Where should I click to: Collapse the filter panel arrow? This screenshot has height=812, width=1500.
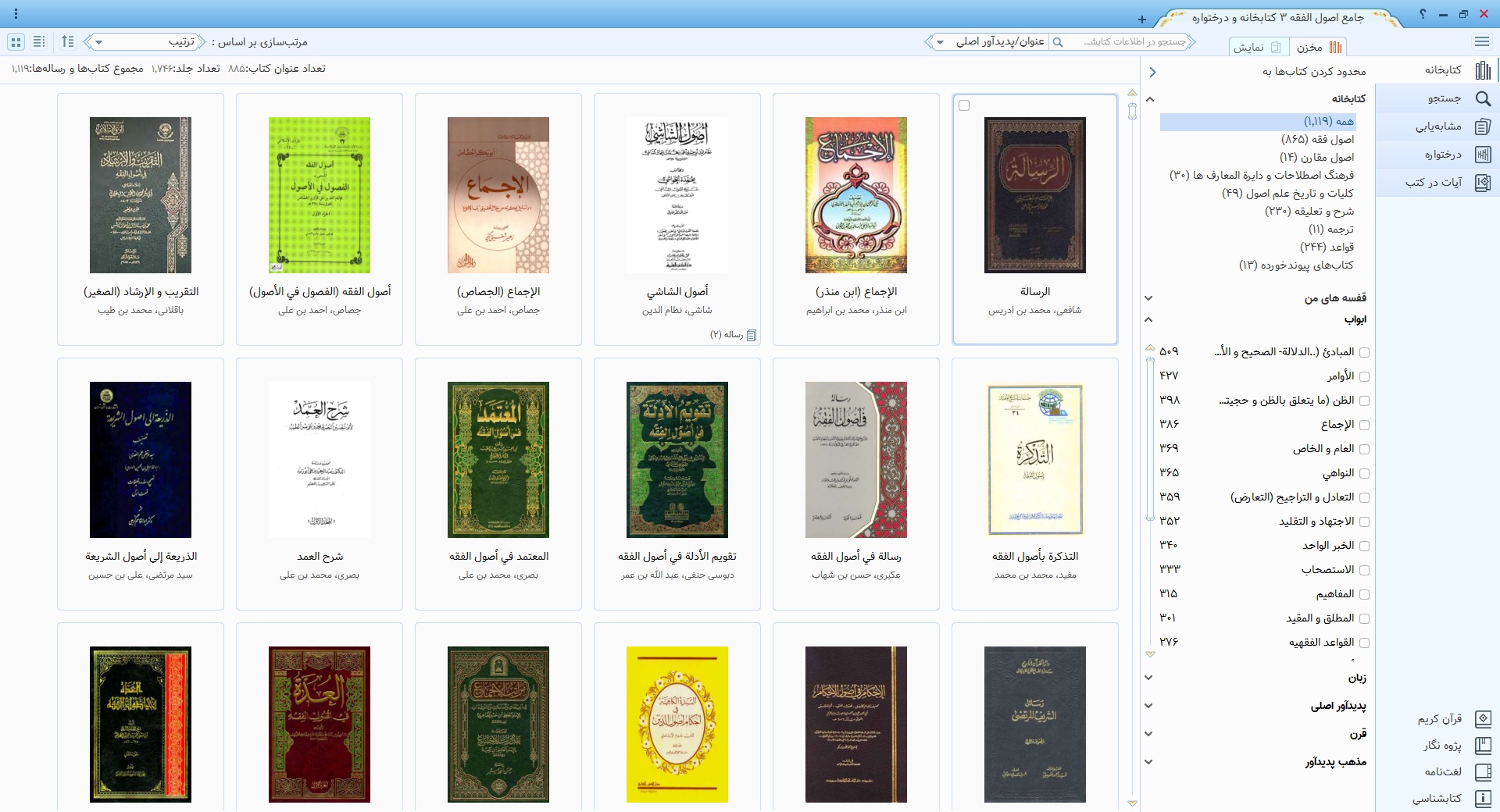pyautogui.click(x=1152, y=72)
